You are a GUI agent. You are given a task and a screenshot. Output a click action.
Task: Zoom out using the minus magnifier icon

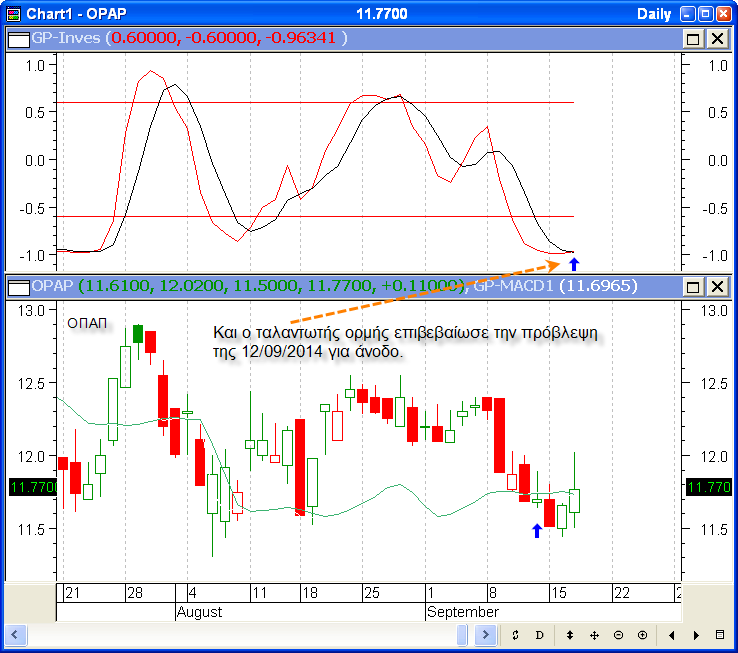coord(618,635)
